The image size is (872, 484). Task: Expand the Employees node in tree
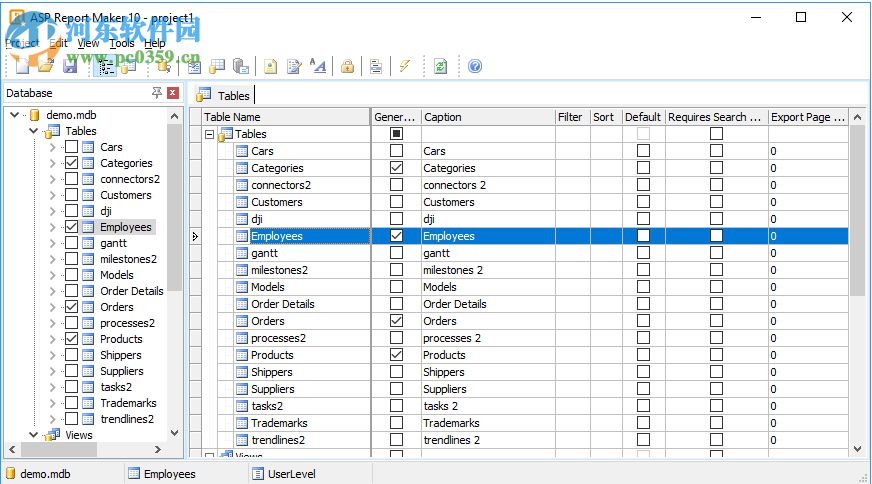coord(52,227)
